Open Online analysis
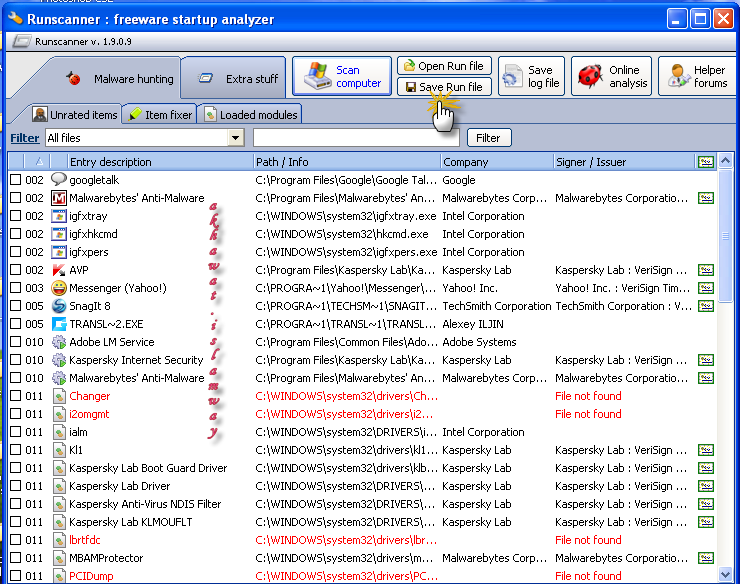The height and width of the screenshot is (584, 740). pos(611,76)
